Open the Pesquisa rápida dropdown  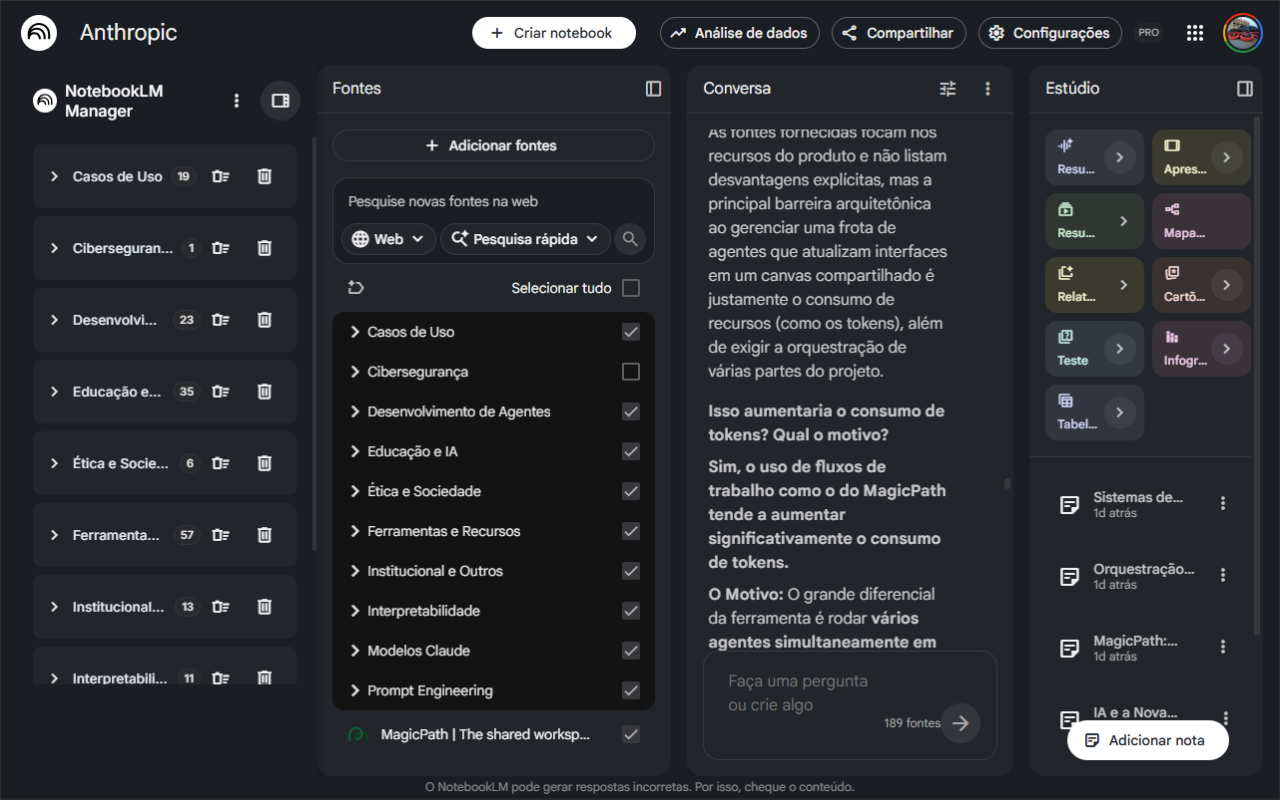pos(526,239)
